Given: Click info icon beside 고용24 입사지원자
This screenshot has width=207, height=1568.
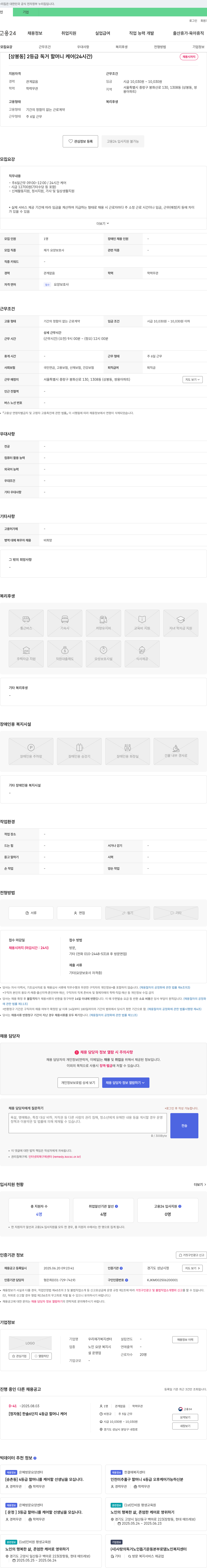Looking at the screenshot, I should click(x=180, y=1207).
